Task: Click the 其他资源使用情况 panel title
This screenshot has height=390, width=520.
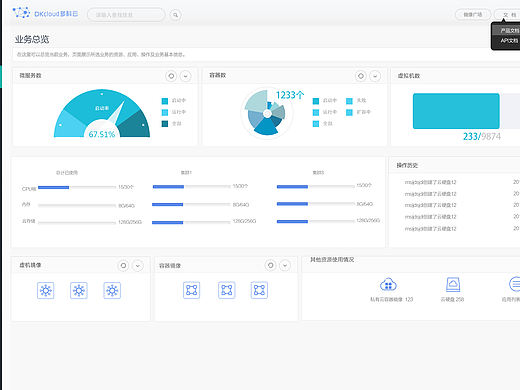Action: pyautogui.click(x=332, y=259)
